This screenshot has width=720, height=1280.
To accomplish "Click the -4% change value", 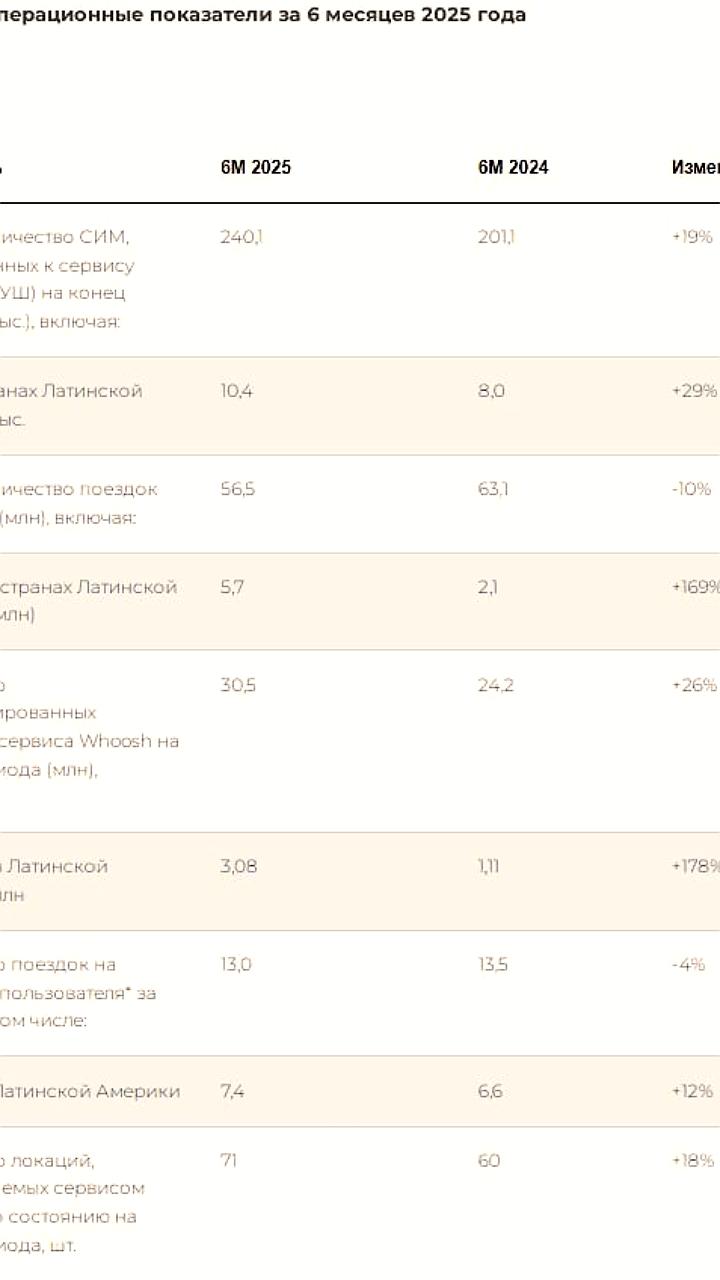I will [x=688, y=964].
